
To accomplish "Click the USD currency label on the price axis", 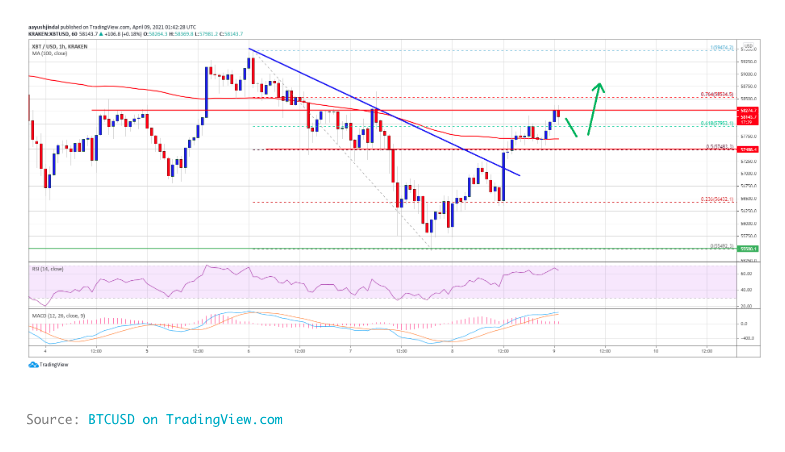I will (x=748, y=46).
